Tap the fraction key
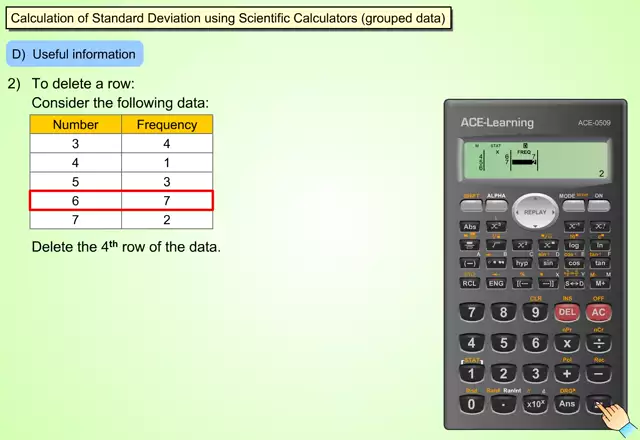 470,245
